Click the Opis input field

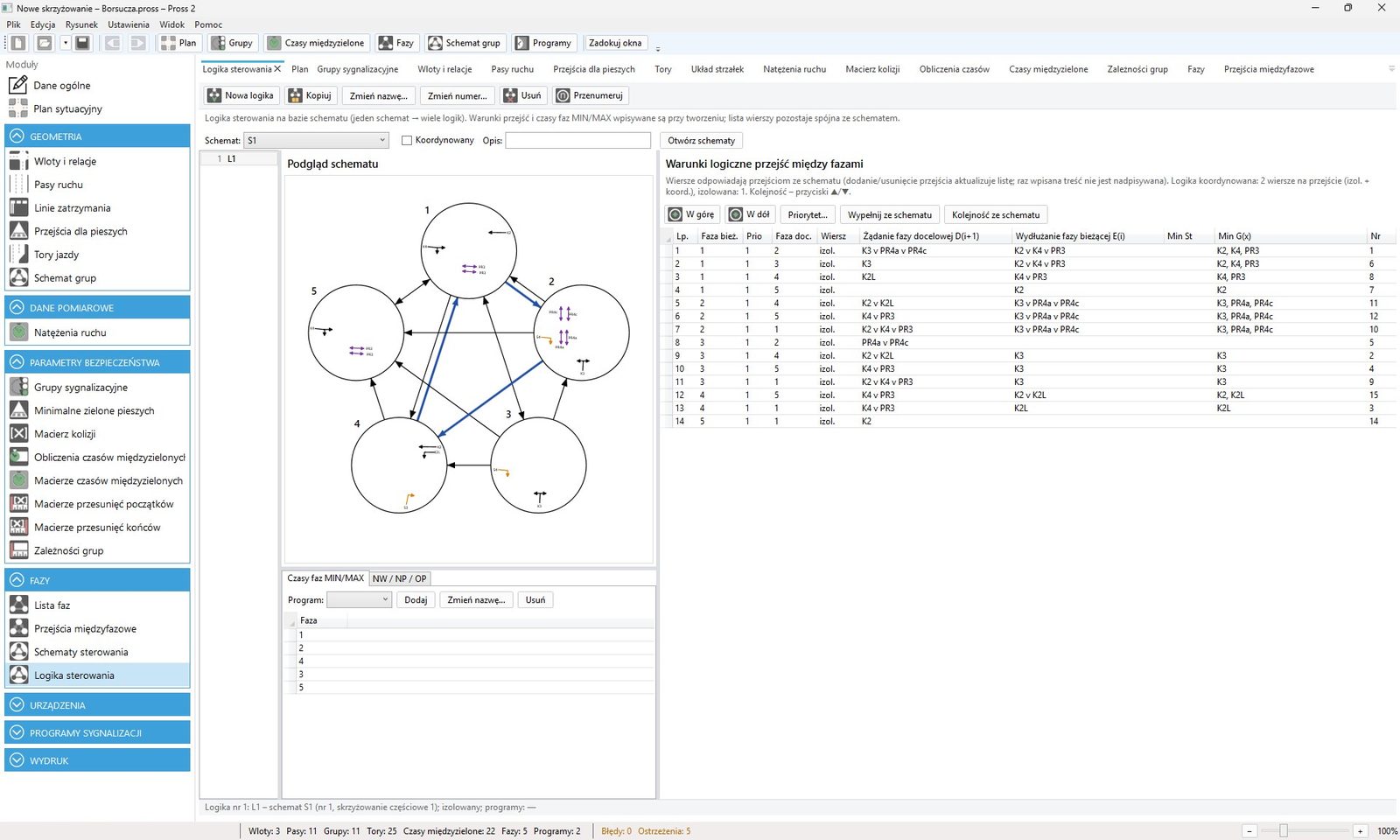click(578, 140)
